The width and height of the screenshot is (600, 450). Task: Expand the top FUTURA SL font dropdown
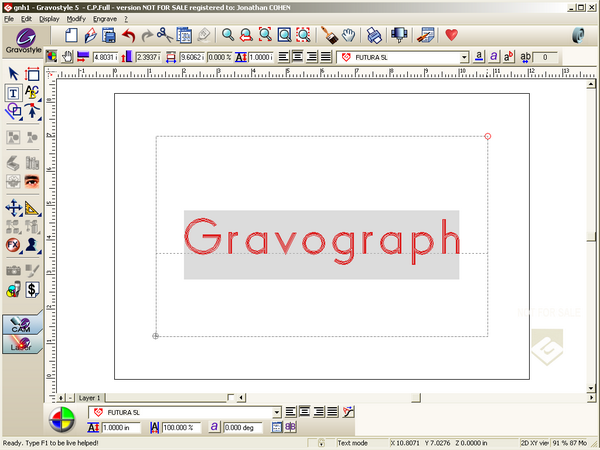point(464,57)
